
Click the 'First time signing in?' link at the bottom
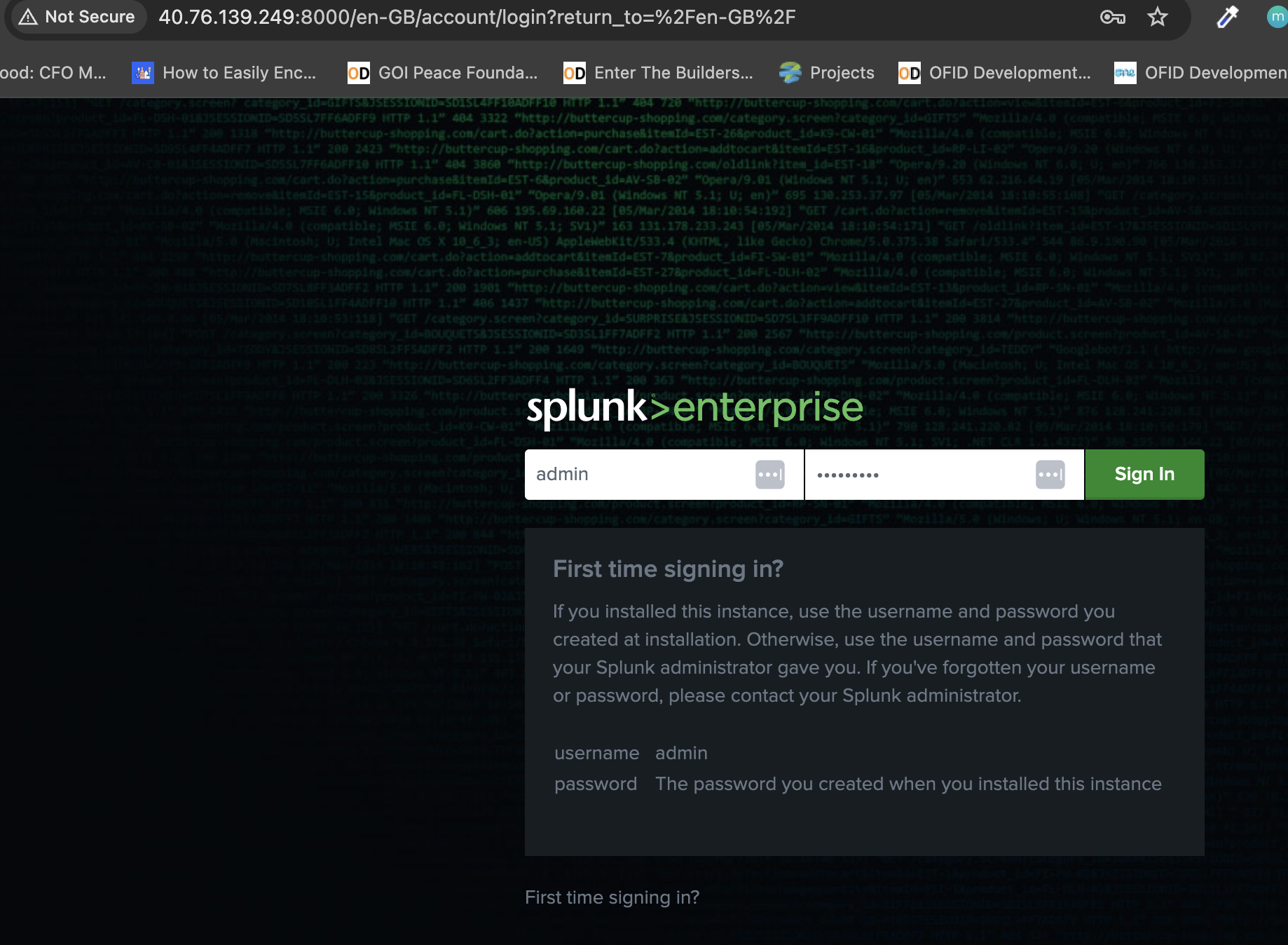point(612,897)
